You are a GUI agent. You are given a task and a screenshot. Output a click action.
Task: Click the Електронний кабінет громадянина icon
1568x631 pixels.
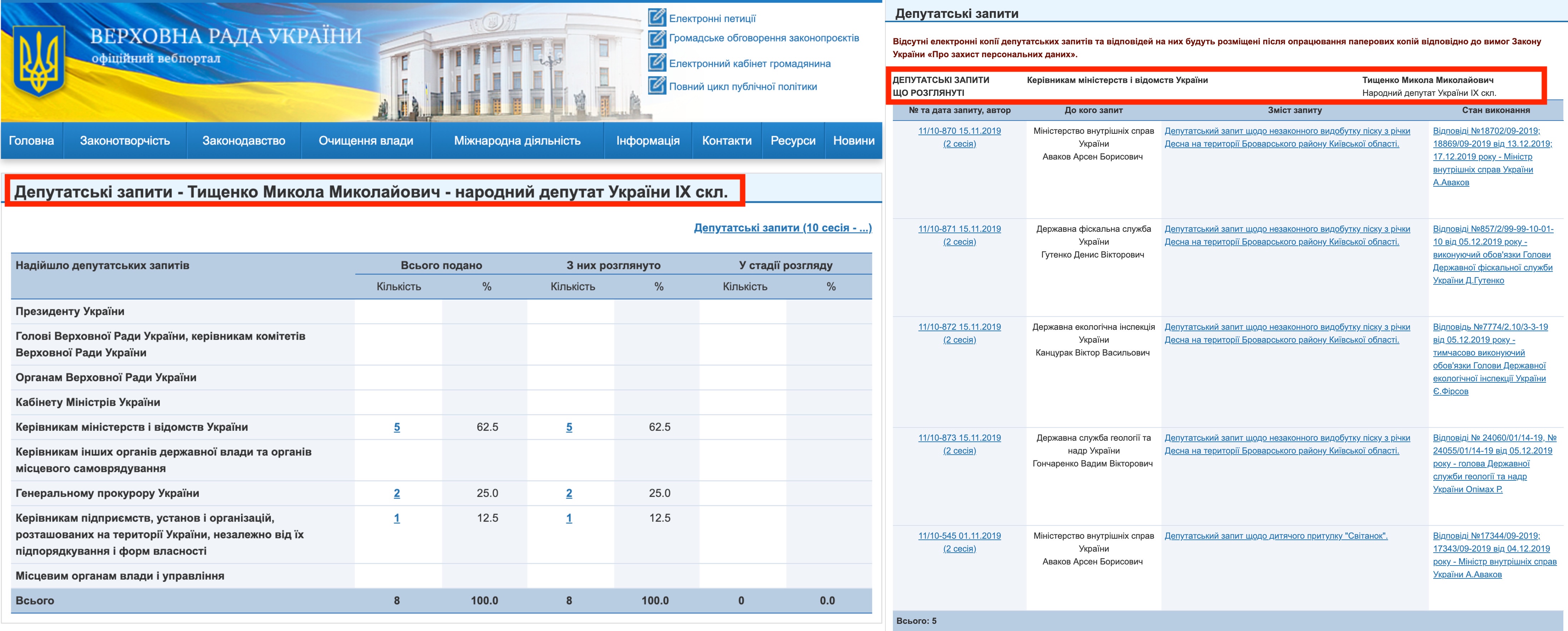(x=657, y=62)
